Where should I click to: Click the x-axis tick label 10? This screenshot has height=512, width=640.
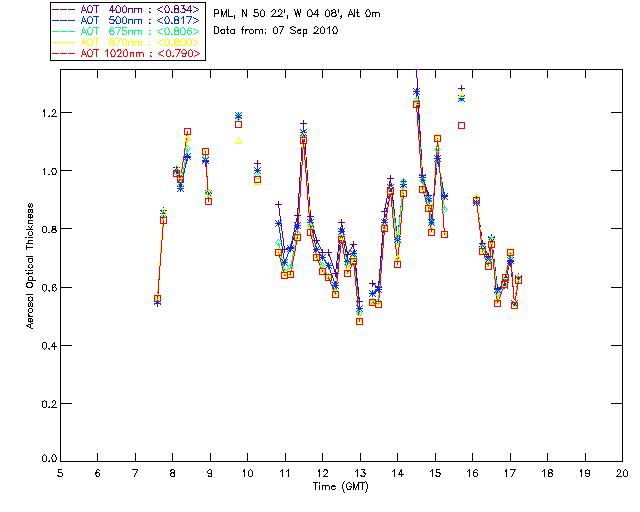(x=247, y=473)
